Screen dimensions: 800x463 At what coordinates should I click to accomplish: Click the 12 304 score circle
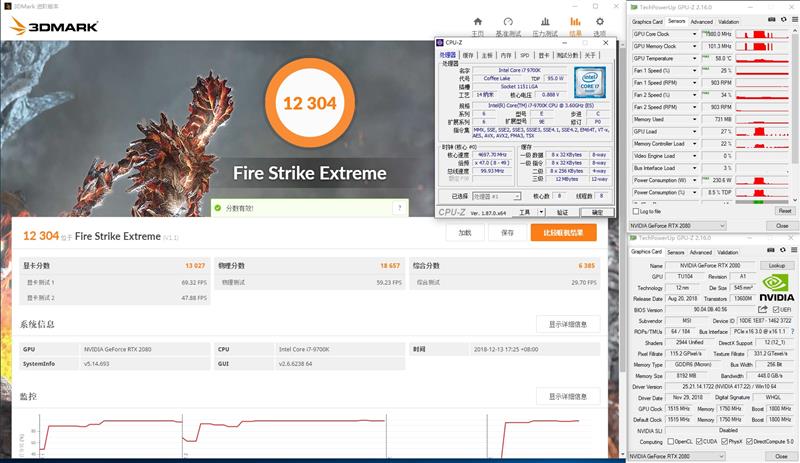(x=310, y=103)
